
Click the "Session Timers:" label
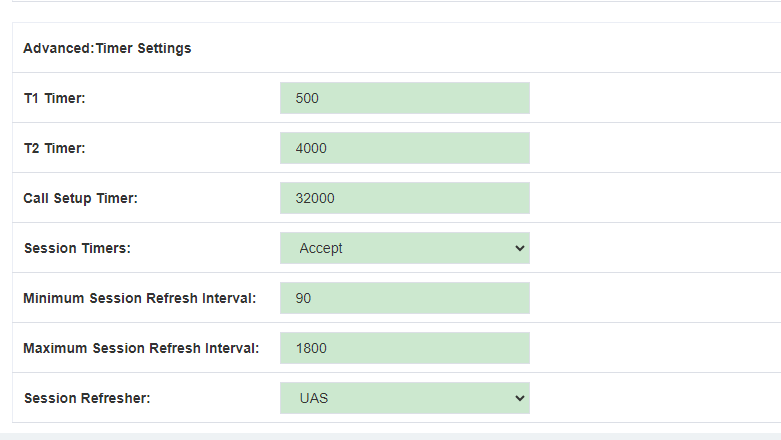point(77,248)
